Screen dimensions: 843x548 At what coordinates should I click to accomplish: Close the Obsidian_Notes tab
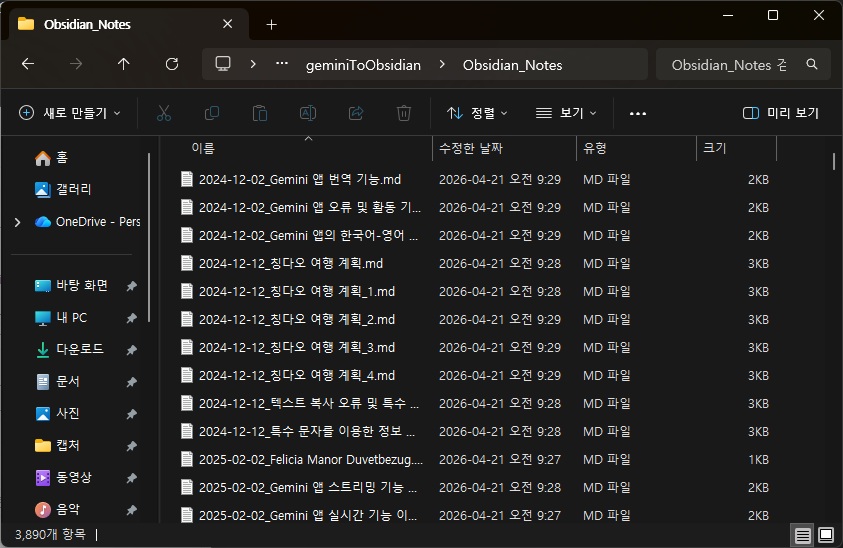pyautogui.click(x=227, y=24)
